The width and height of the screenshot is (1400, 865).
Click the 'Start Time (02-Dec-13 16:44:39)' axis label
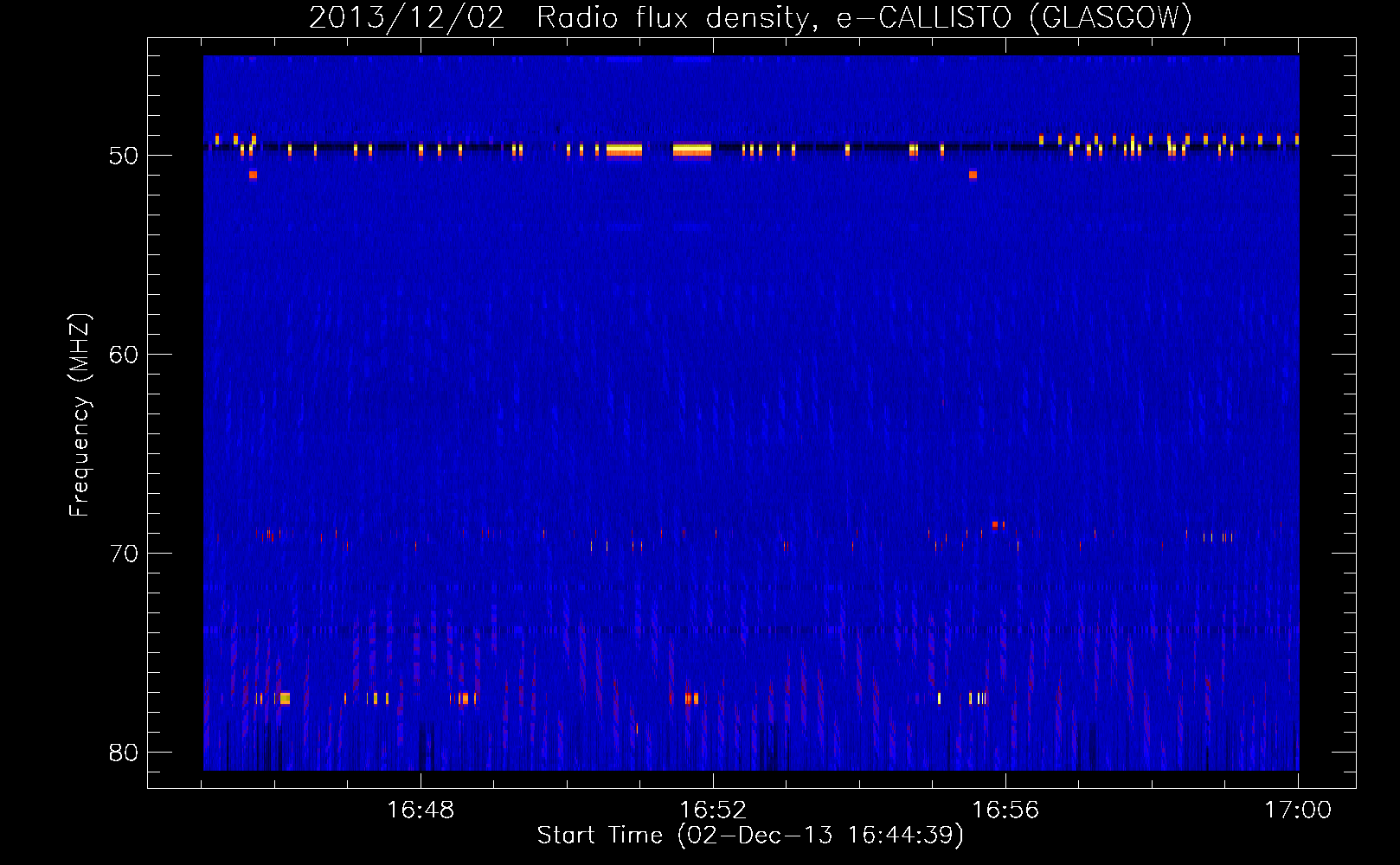click(750, 836)
